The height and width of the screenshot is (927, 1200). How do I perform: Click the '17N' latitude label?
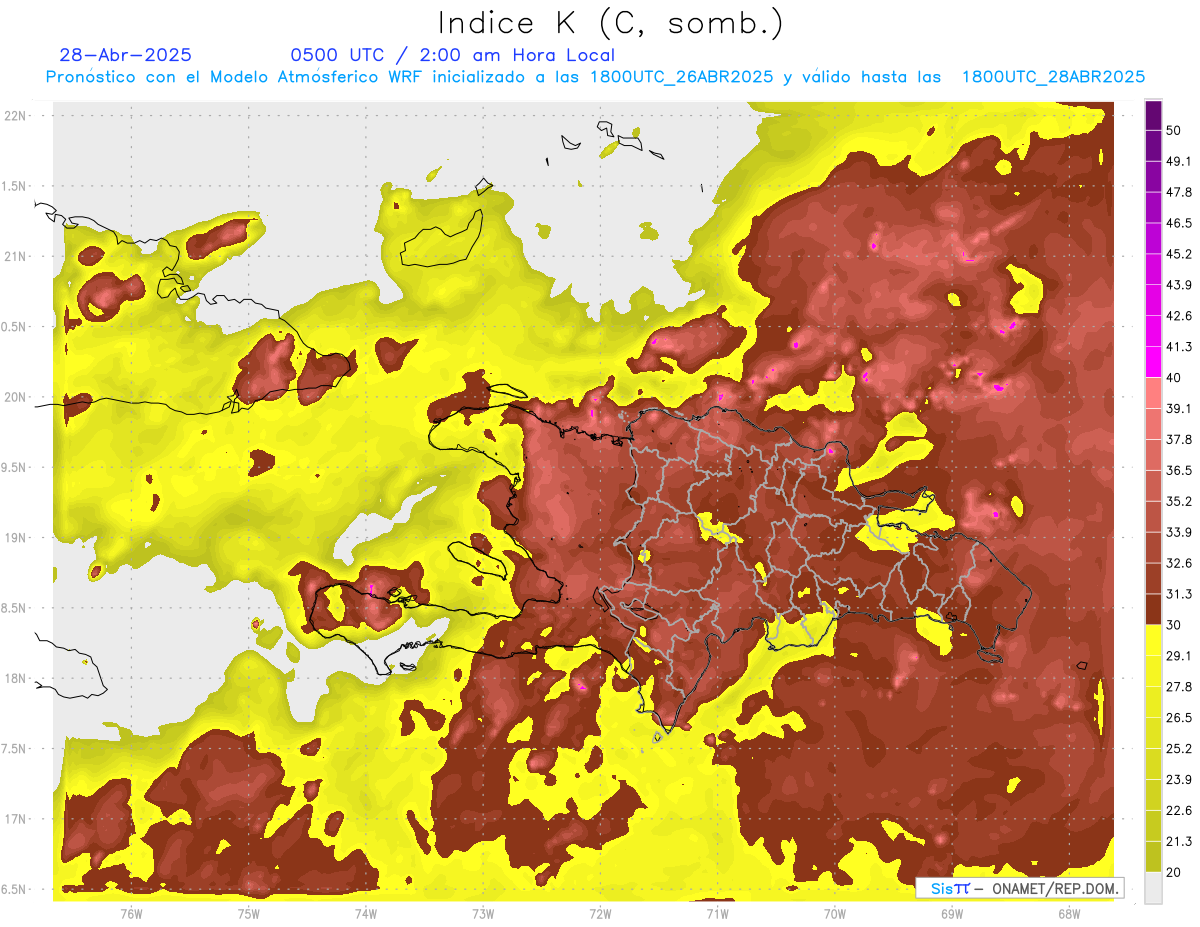click(x=17, y=819)
